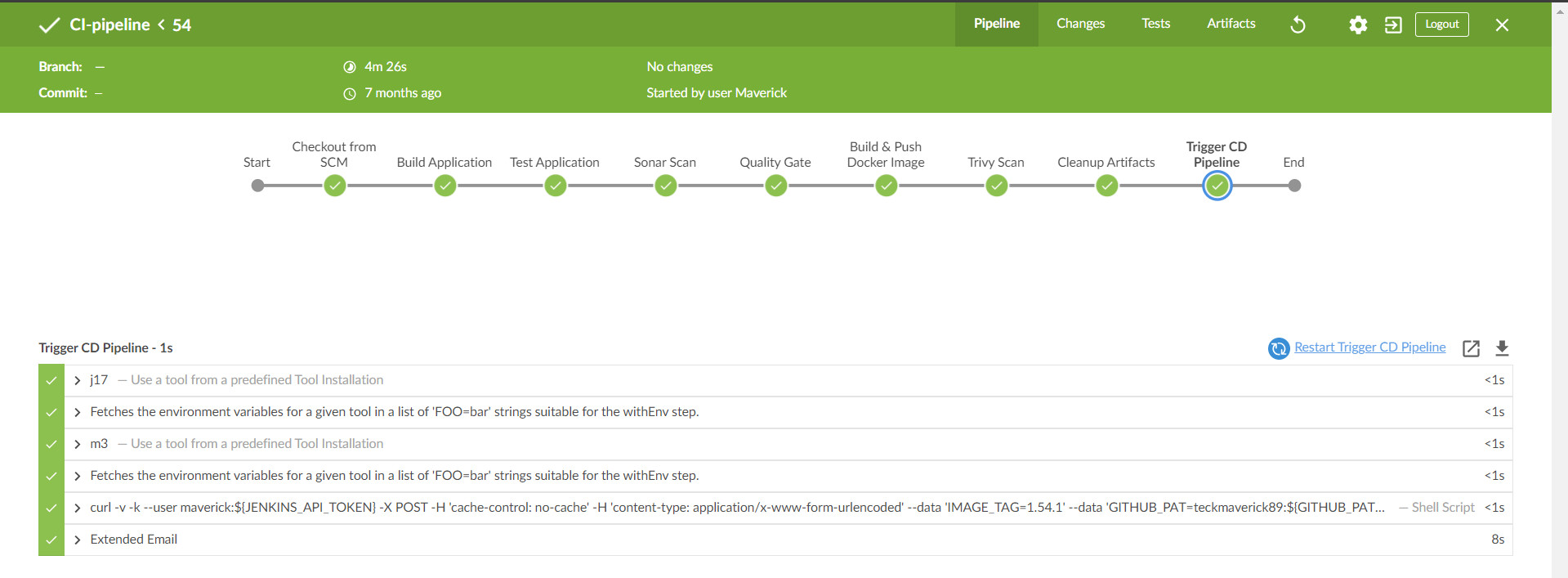Image resolution: width=1568 pixels, height=578 pixels.
Task: Click the success checkmark icon in header
Action: pyautogui.click(x=49, y=25)
